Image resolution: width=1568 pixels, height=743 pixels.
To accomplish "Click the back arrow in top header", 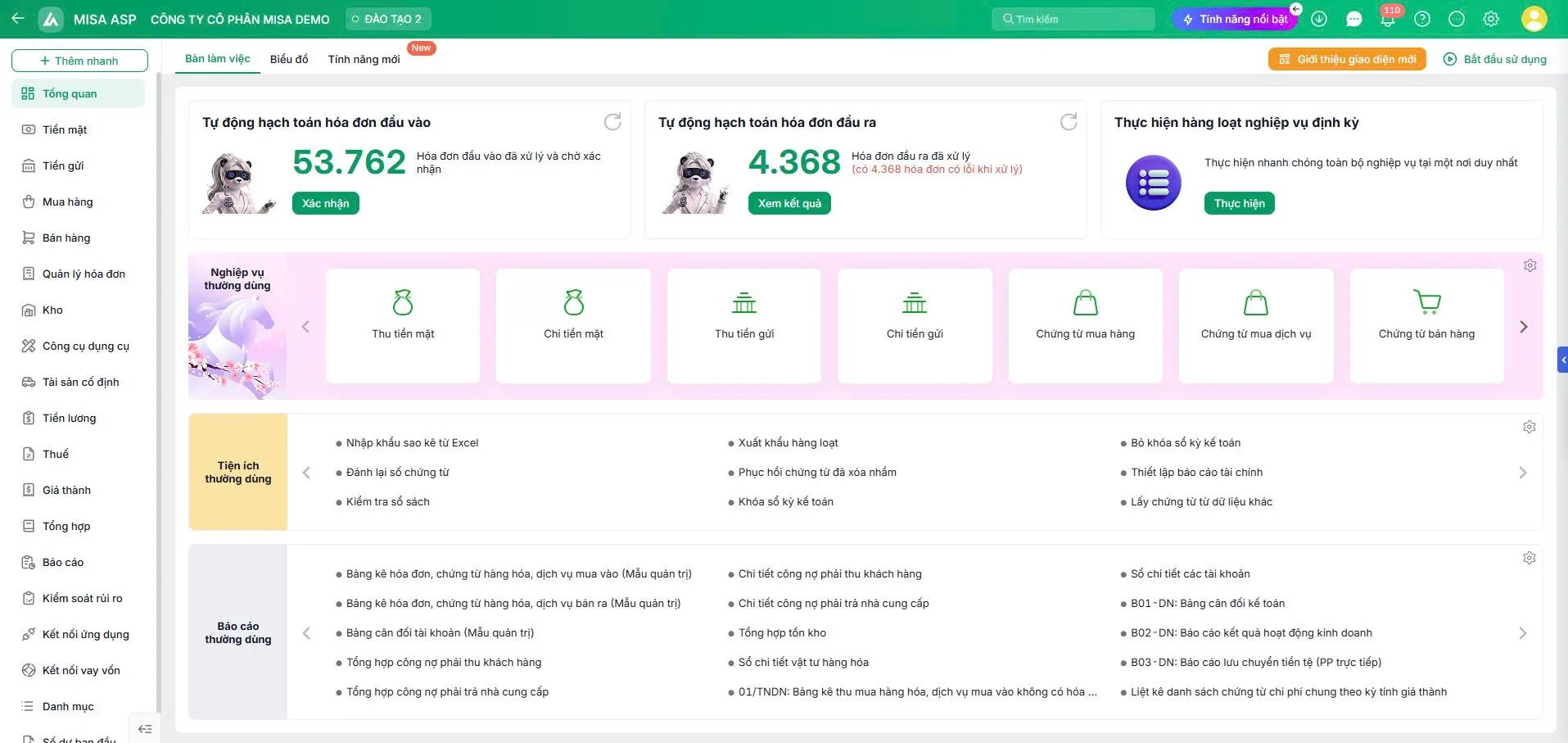I will click(18, 18).
